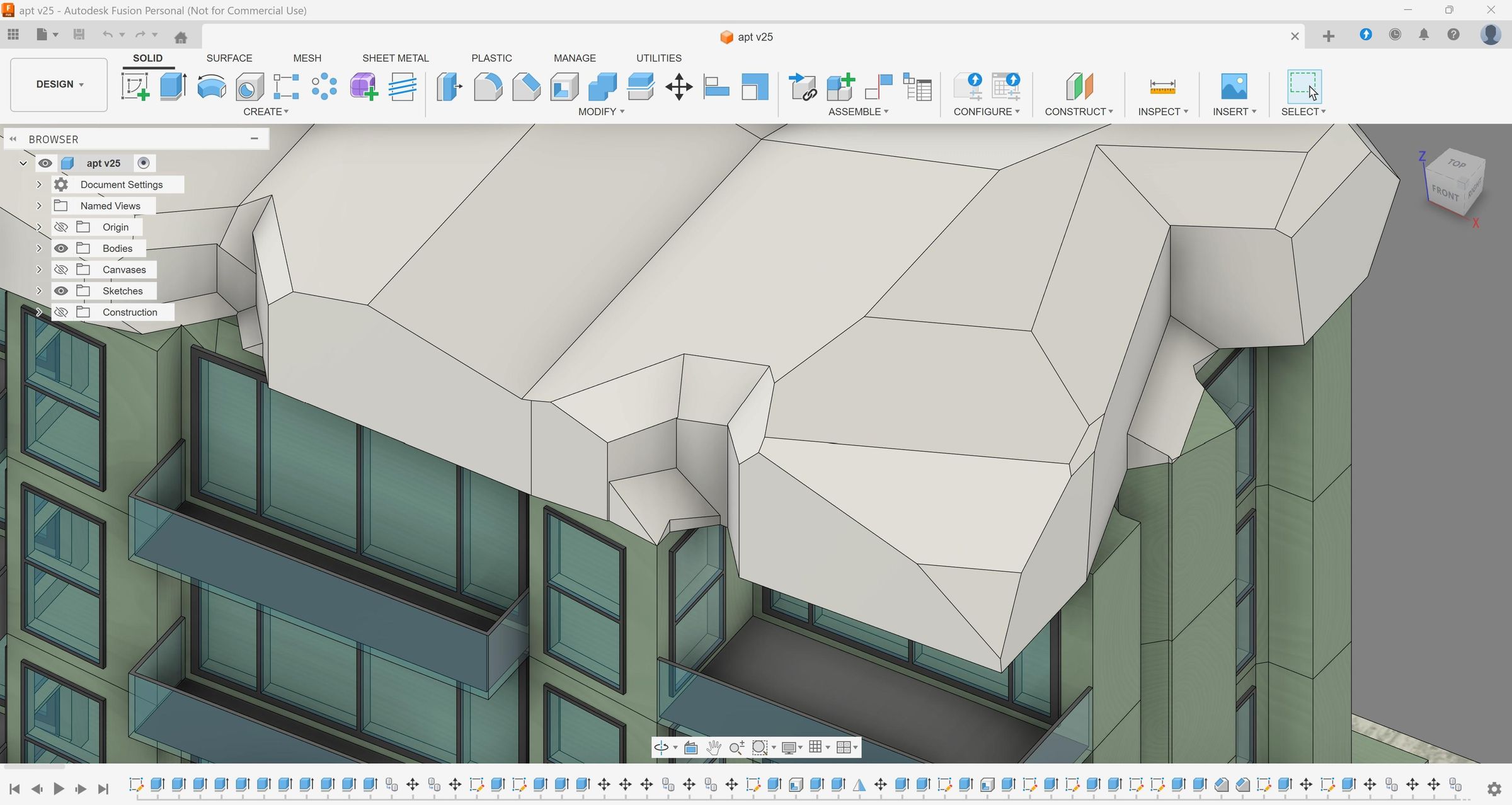This screenshot has width=1512, height=805.
Task: Open the CREATE dropdown menu
Action: coord(266,111)
